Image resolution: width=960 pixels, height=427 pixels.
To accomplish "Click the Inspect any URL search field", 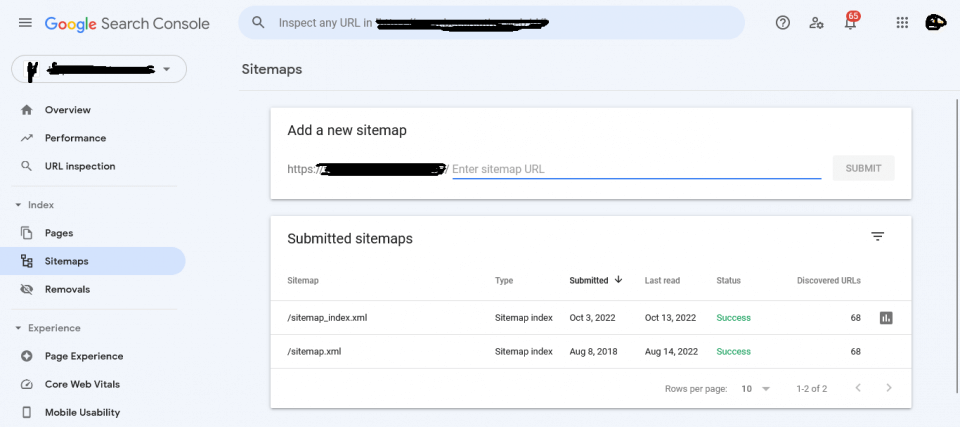I will coord(492,23).
